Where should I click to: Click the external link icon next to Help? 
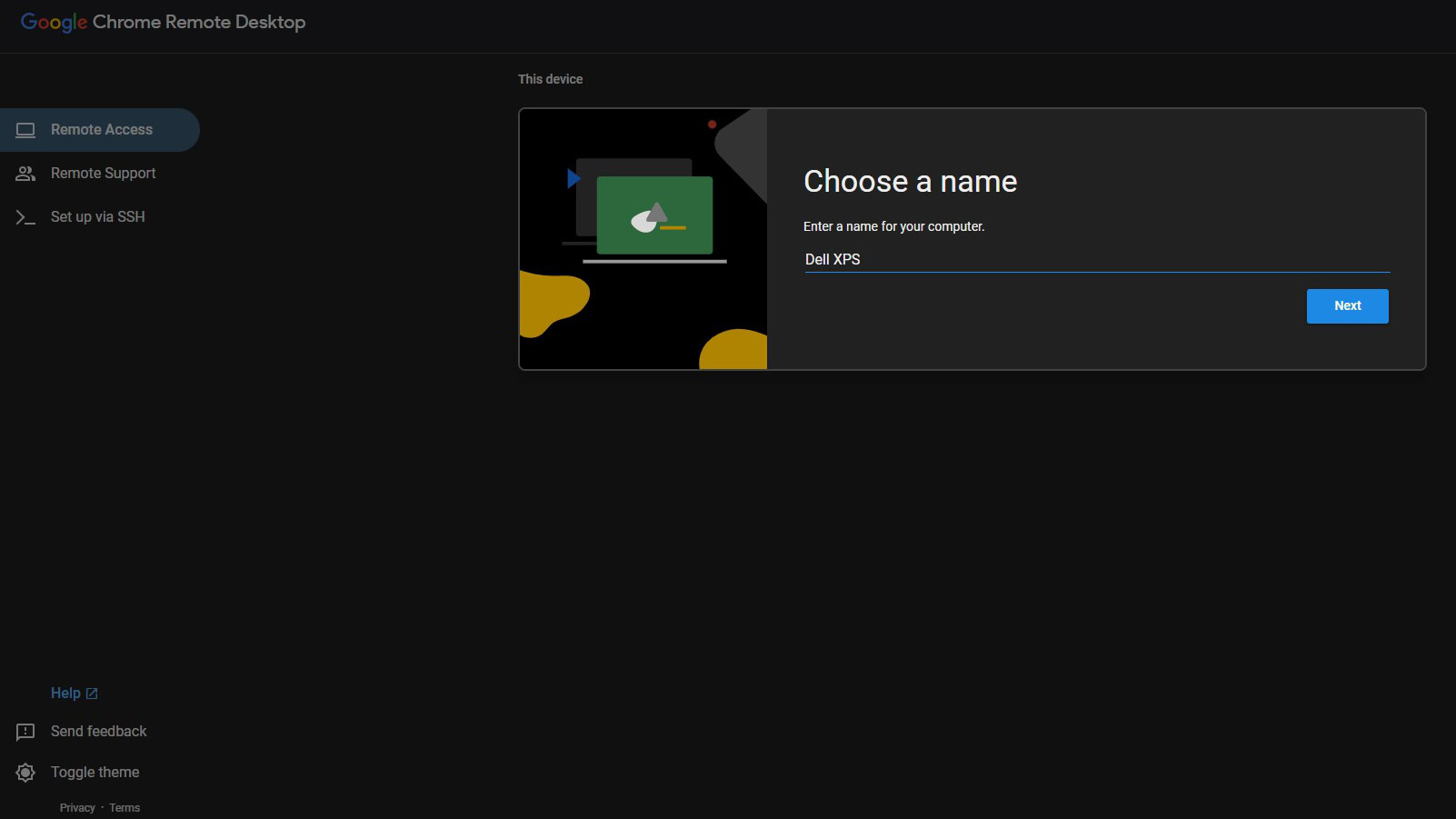[92, 694]
